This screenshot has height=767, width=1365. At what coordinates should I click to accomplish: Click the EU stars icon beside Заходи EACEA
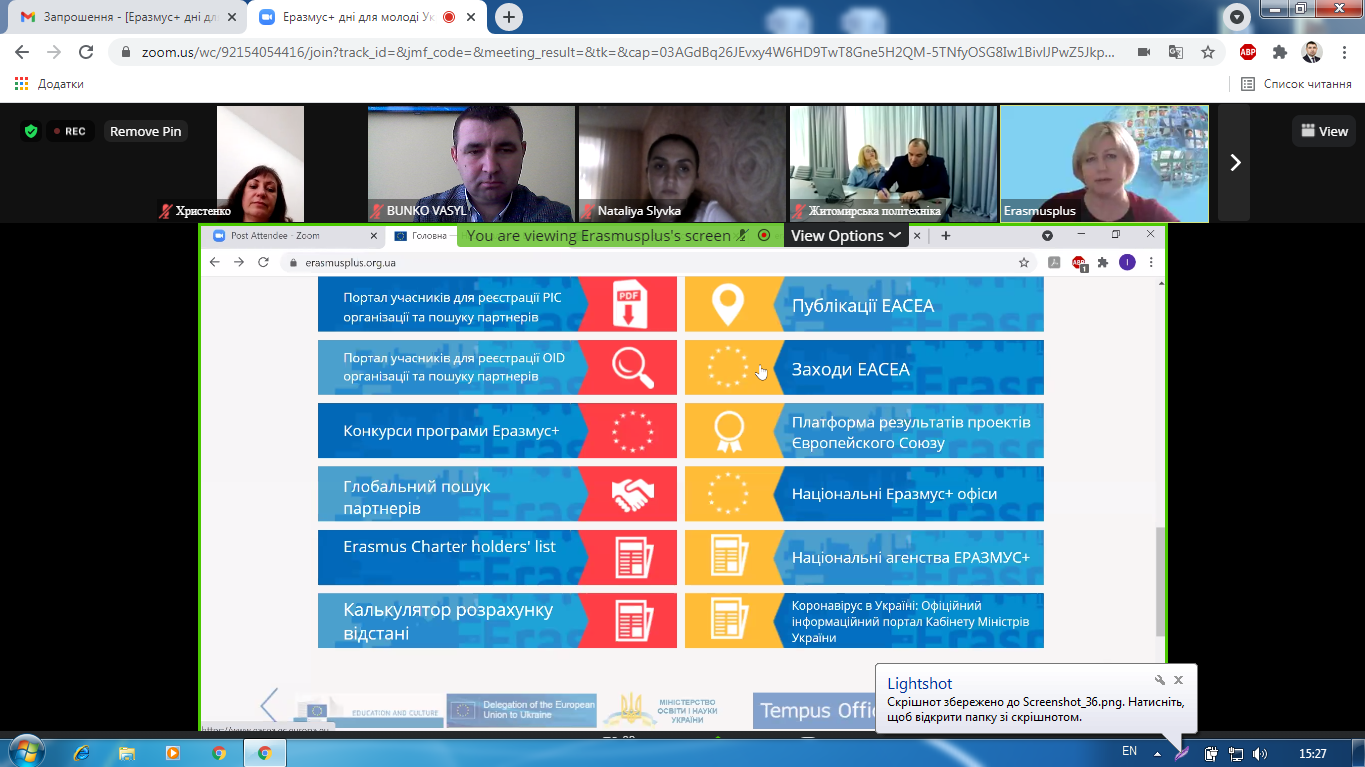coord(727,368)
